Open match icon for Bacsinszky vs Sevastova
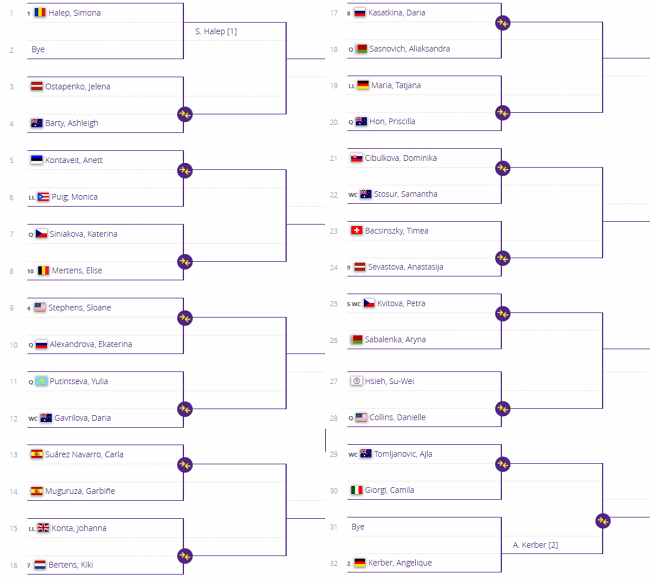This screenshot has height=585, width=650. [502, 258]
